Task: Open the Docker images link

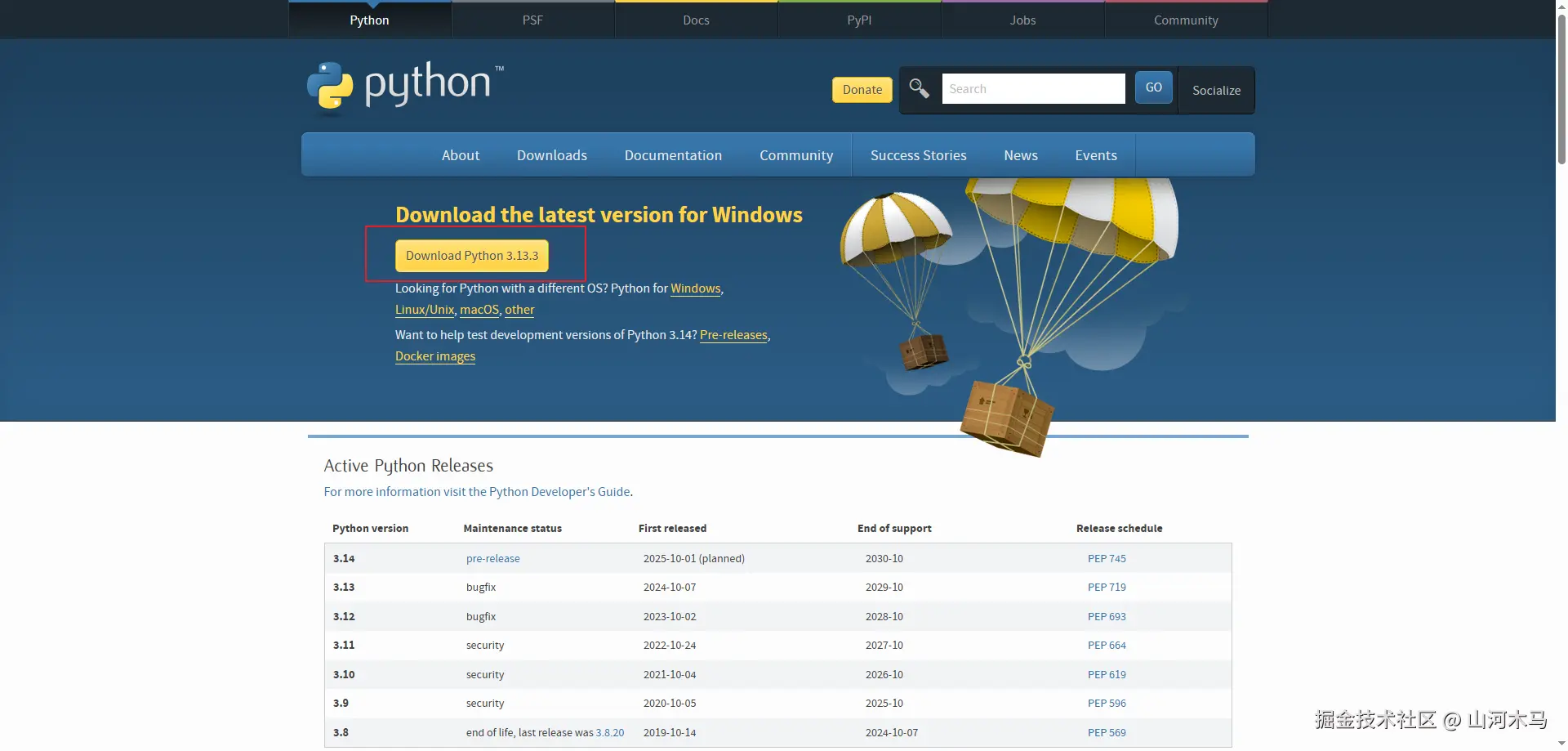Action: 435,356
